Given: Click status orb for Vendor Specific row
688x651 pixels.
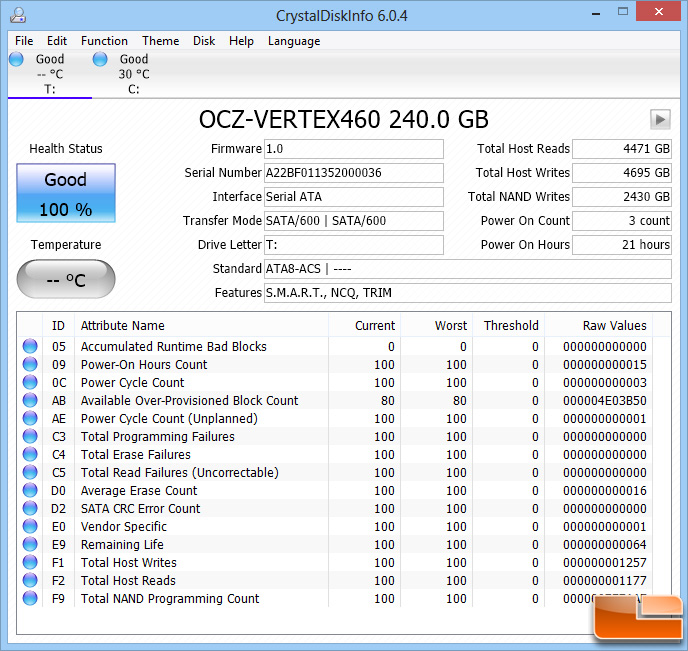Looking at the screenshot, I should point(30,526).
